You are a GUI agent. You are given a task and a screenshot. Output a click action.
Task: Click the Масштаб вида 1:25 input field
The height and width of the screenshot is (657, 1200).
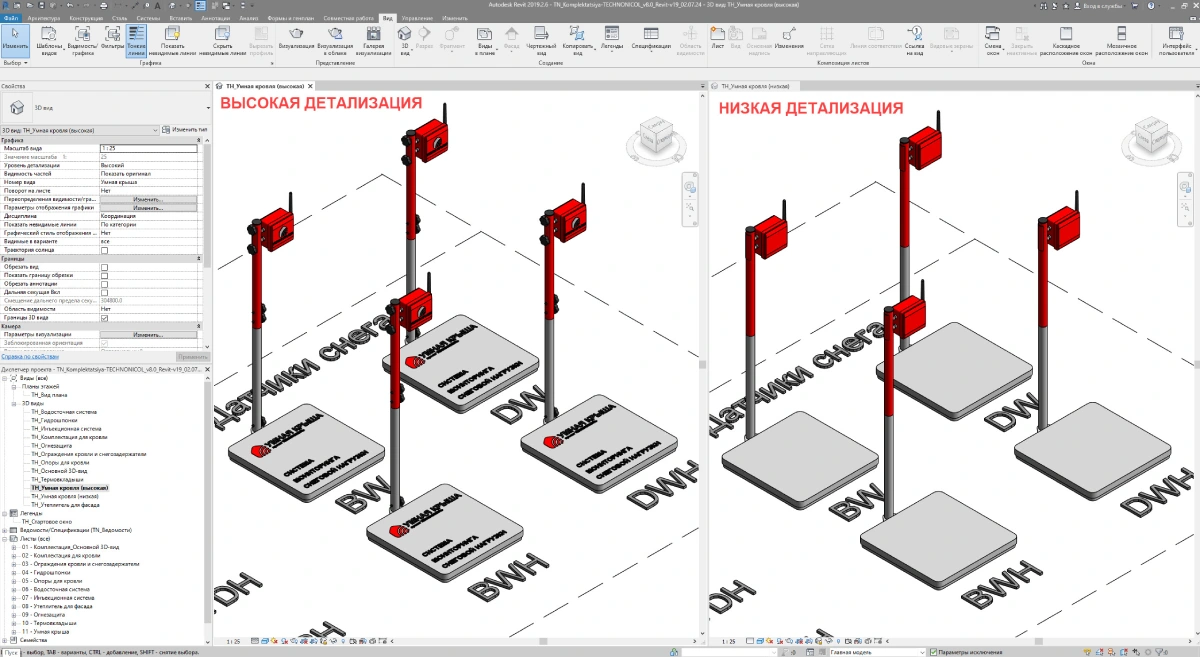148,148
